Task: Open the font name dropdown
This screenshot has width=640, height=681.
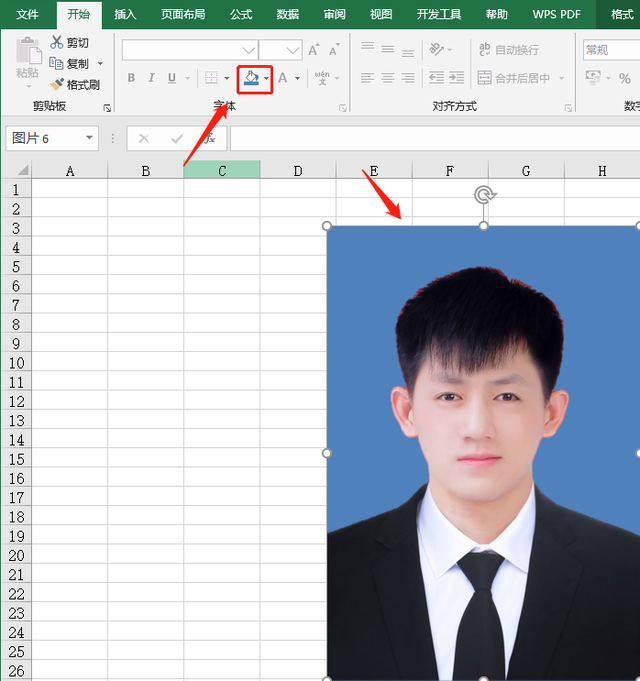Action: click(249, 50)
